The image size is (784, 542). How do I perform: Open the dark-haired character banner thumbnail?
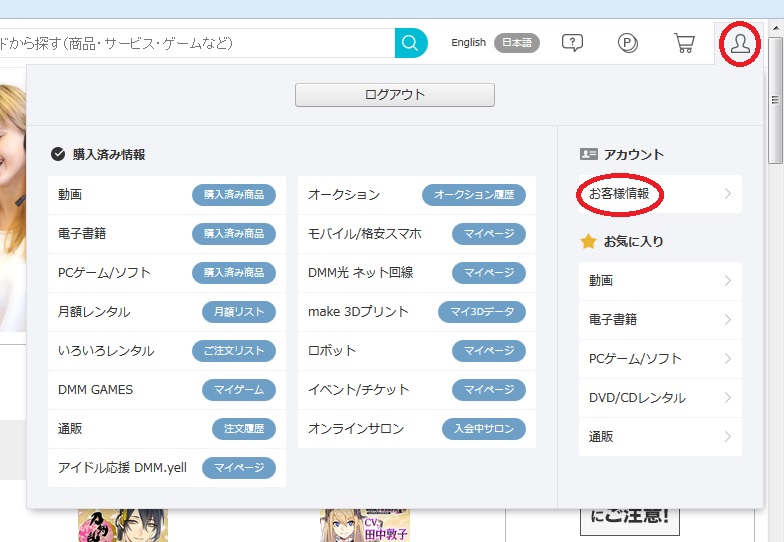click(x=123, y=526)
